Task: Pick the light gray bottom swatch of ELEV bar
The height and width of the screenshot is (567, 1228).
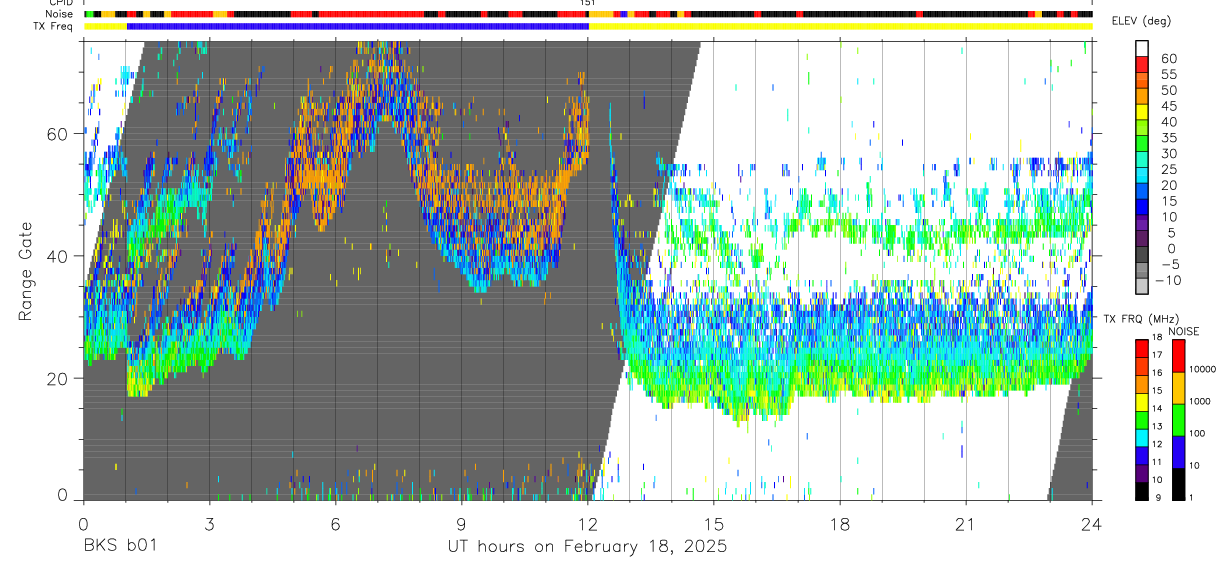Action: [1142, 288]
